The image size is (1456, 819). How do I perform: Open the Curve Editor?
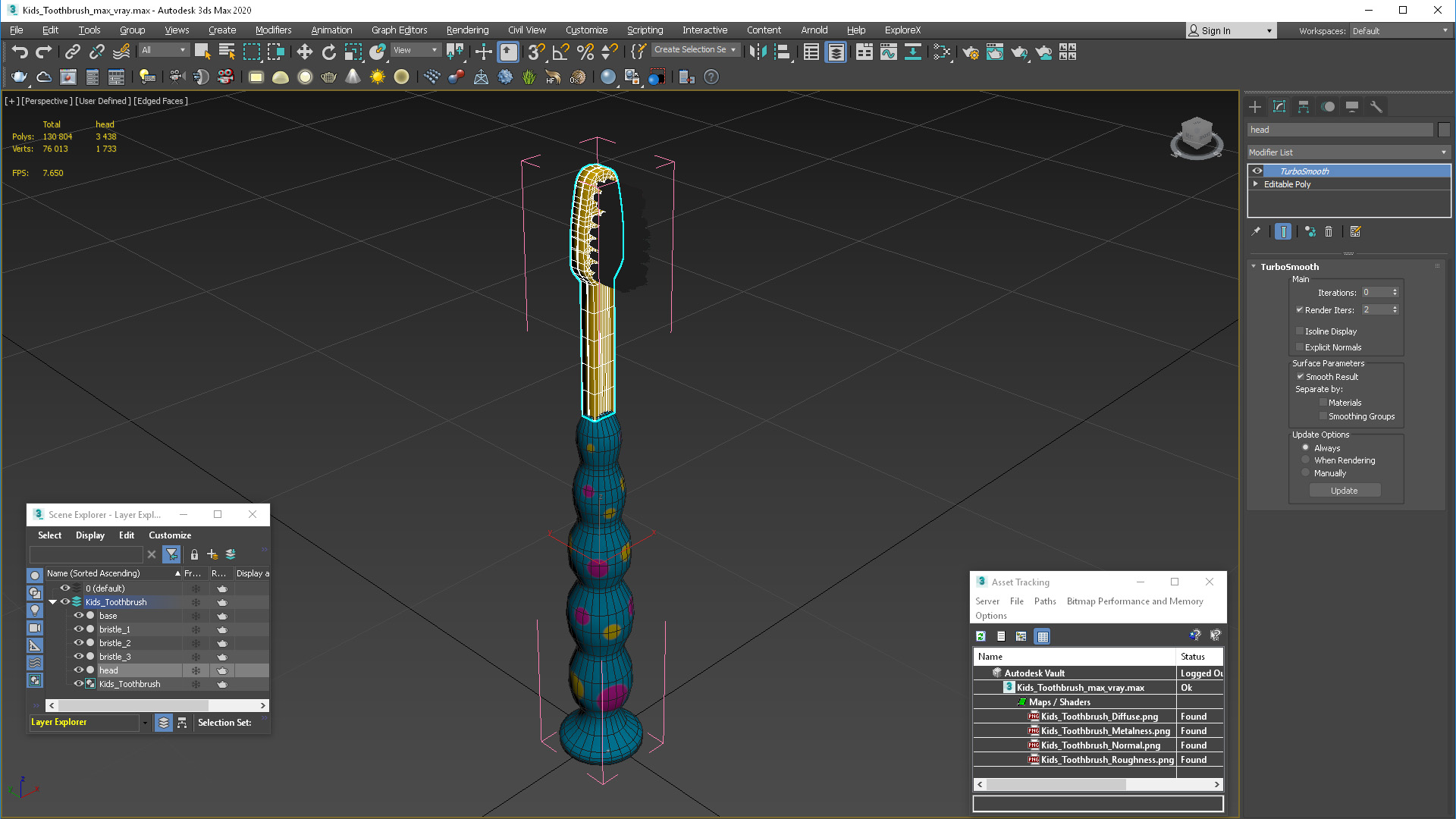[888, 52]
